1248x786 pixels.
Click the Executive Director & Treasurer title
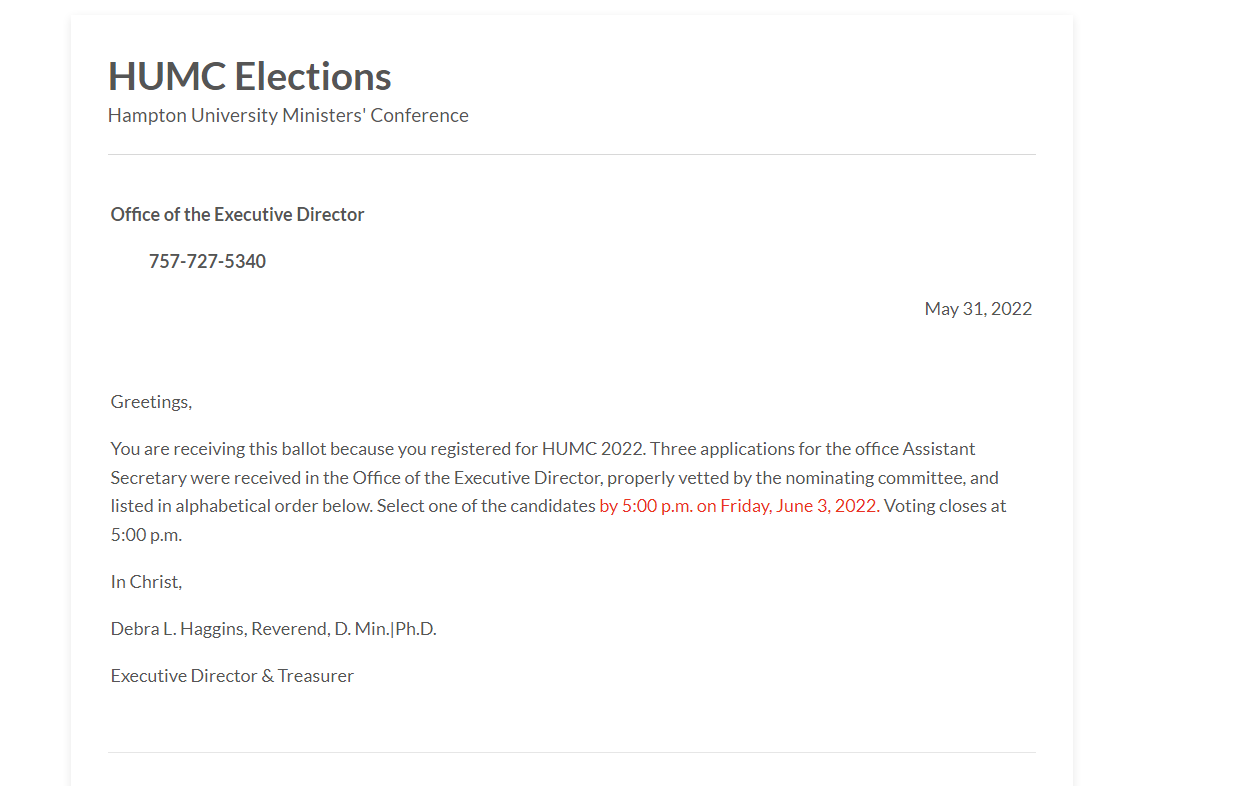point(232,675)
